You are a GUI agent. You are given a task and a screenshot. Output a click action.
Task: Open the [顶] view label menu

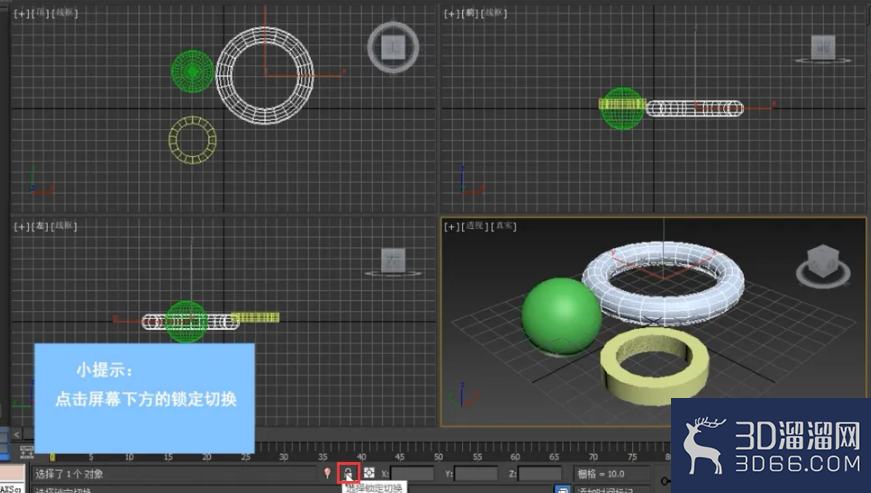pos(39,13)
